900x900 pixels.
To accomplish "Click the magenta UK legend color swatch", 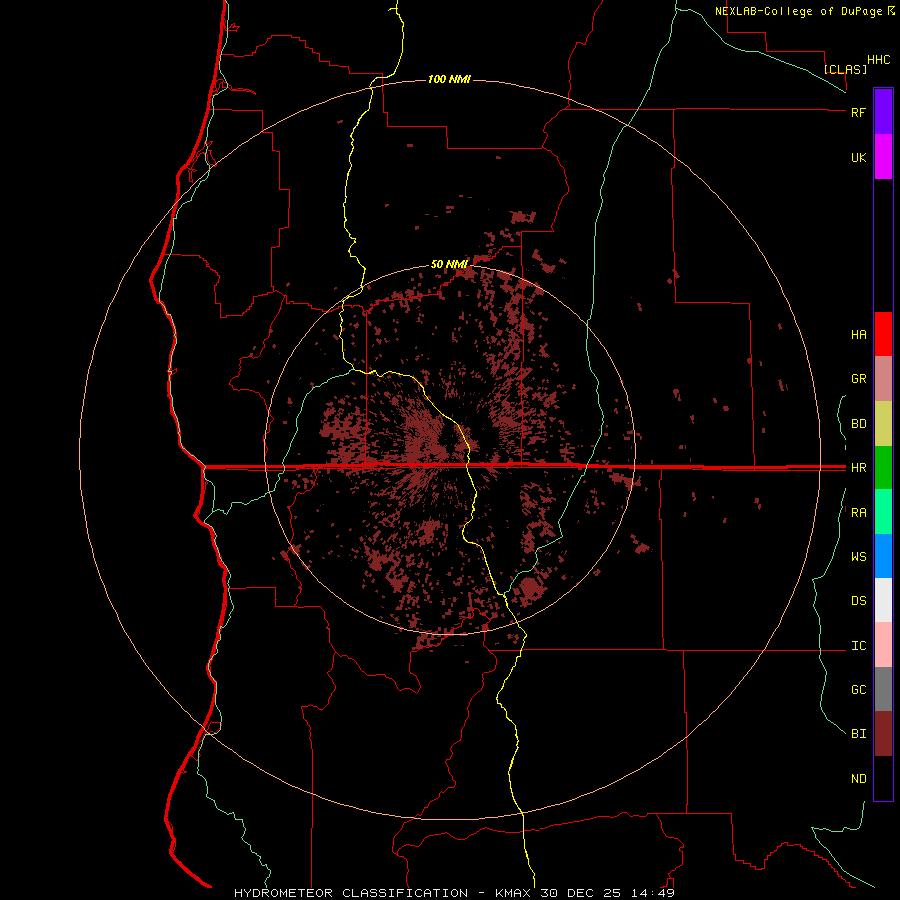I will 883,157.
